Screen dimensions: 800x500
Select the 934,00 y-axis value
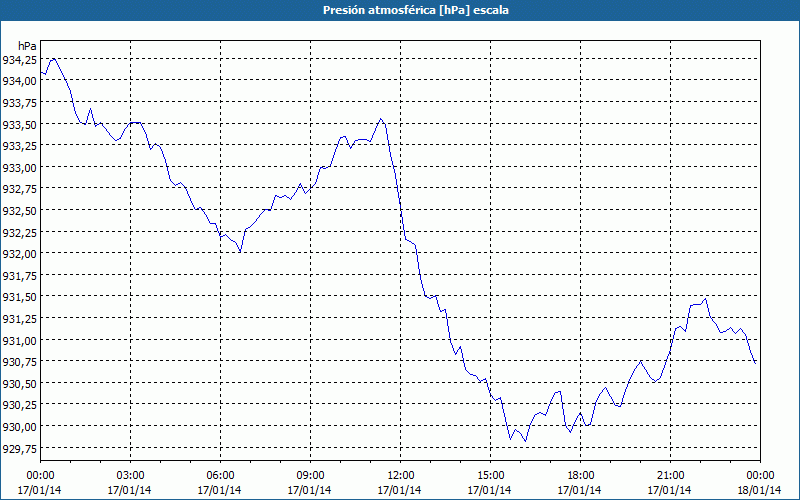[x=19, y=81]
